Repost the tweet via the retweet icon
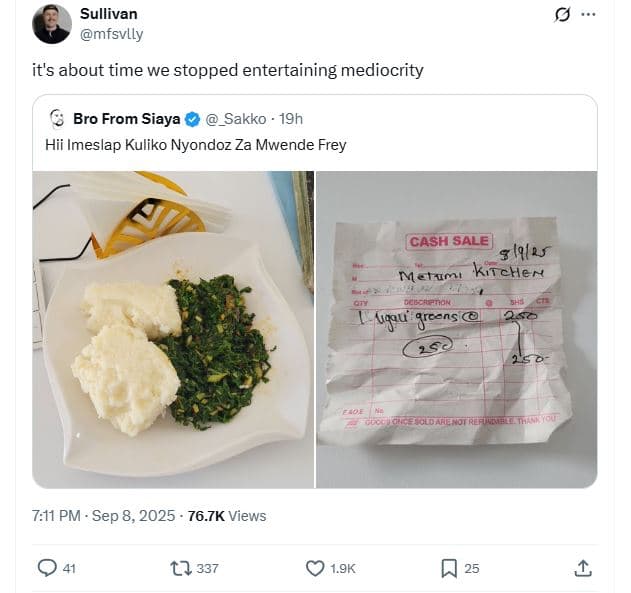Image resolution: width=631 pixels, height=593 pixels. (x=182, y=568)
